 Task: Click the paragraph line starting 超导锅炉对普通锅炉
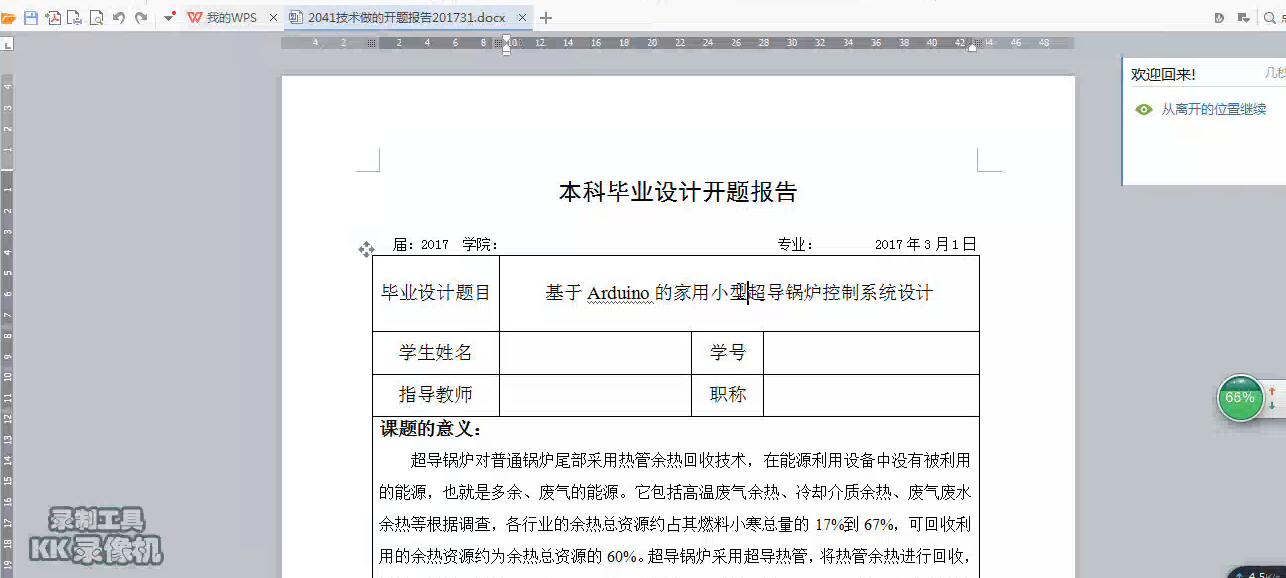coord(690,461)
